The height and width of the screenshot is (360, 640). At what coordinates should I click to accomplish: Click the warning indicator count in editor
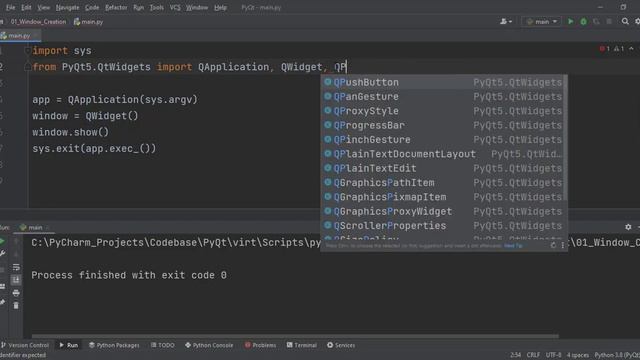[x=619, y=49]
